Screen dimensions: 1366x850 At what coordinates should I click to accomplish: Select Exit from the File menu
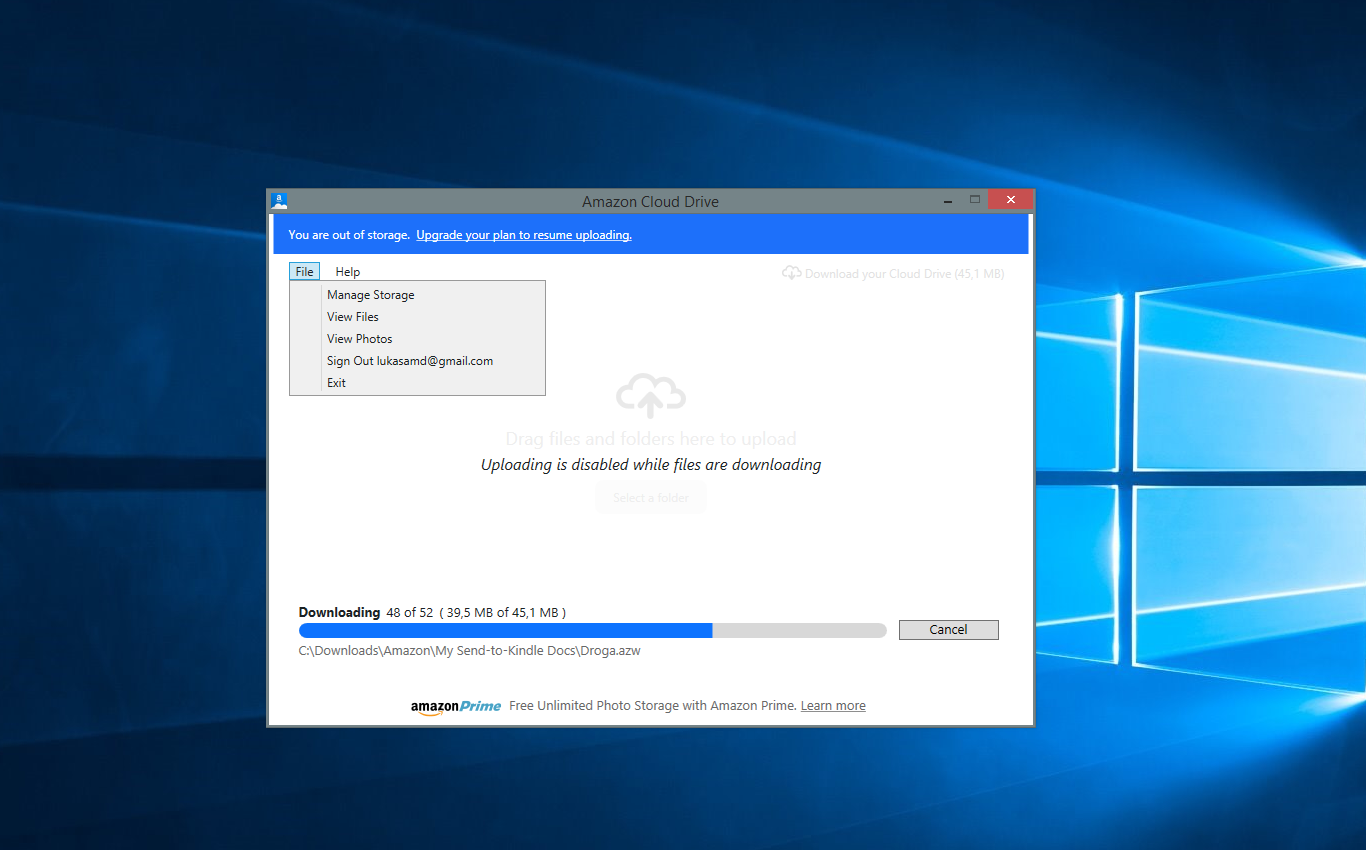pyautogui.click(x=417, y=383)
